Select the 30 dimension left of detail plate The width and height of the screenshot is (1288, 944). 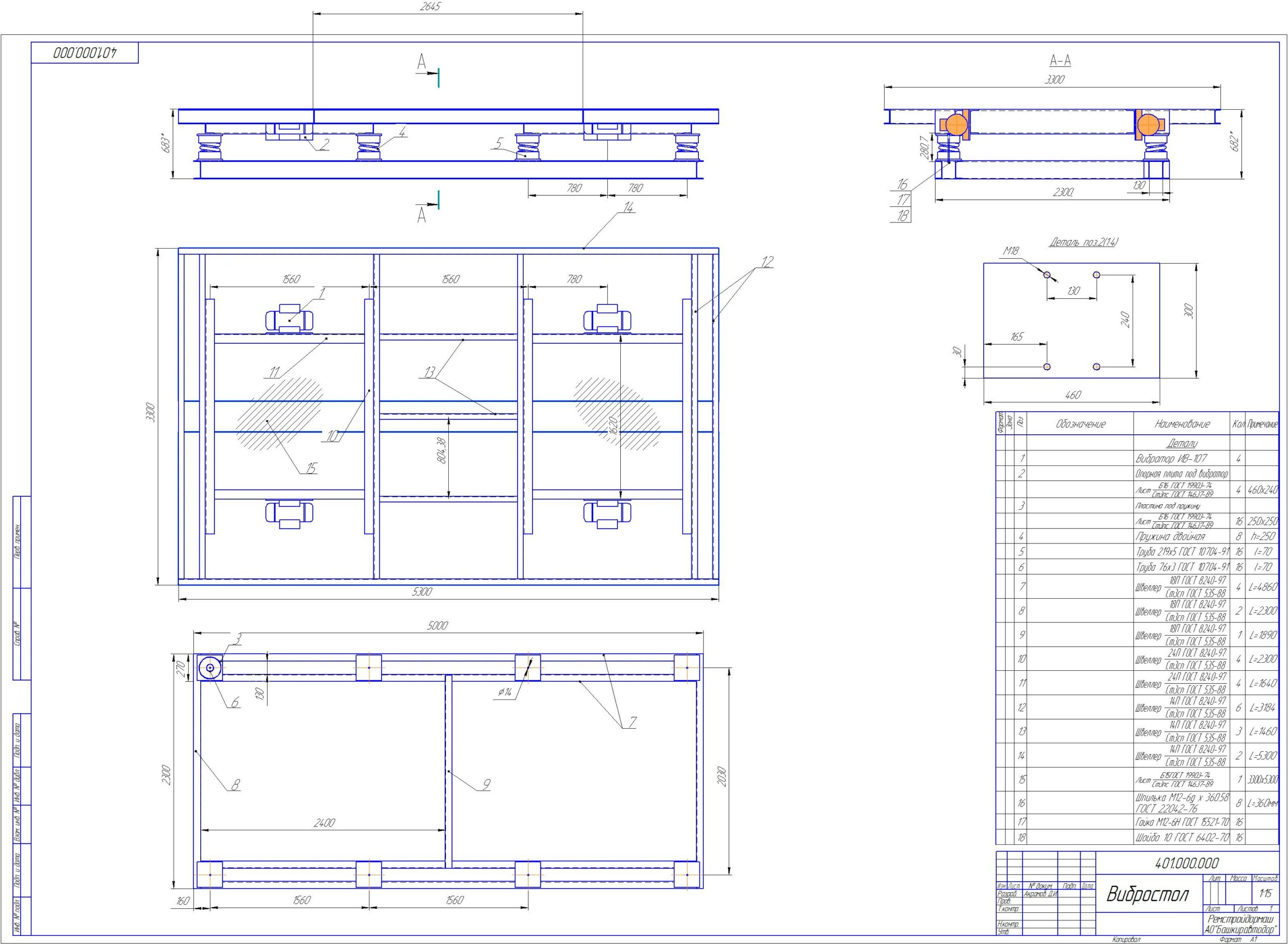(x=958, y=353)
